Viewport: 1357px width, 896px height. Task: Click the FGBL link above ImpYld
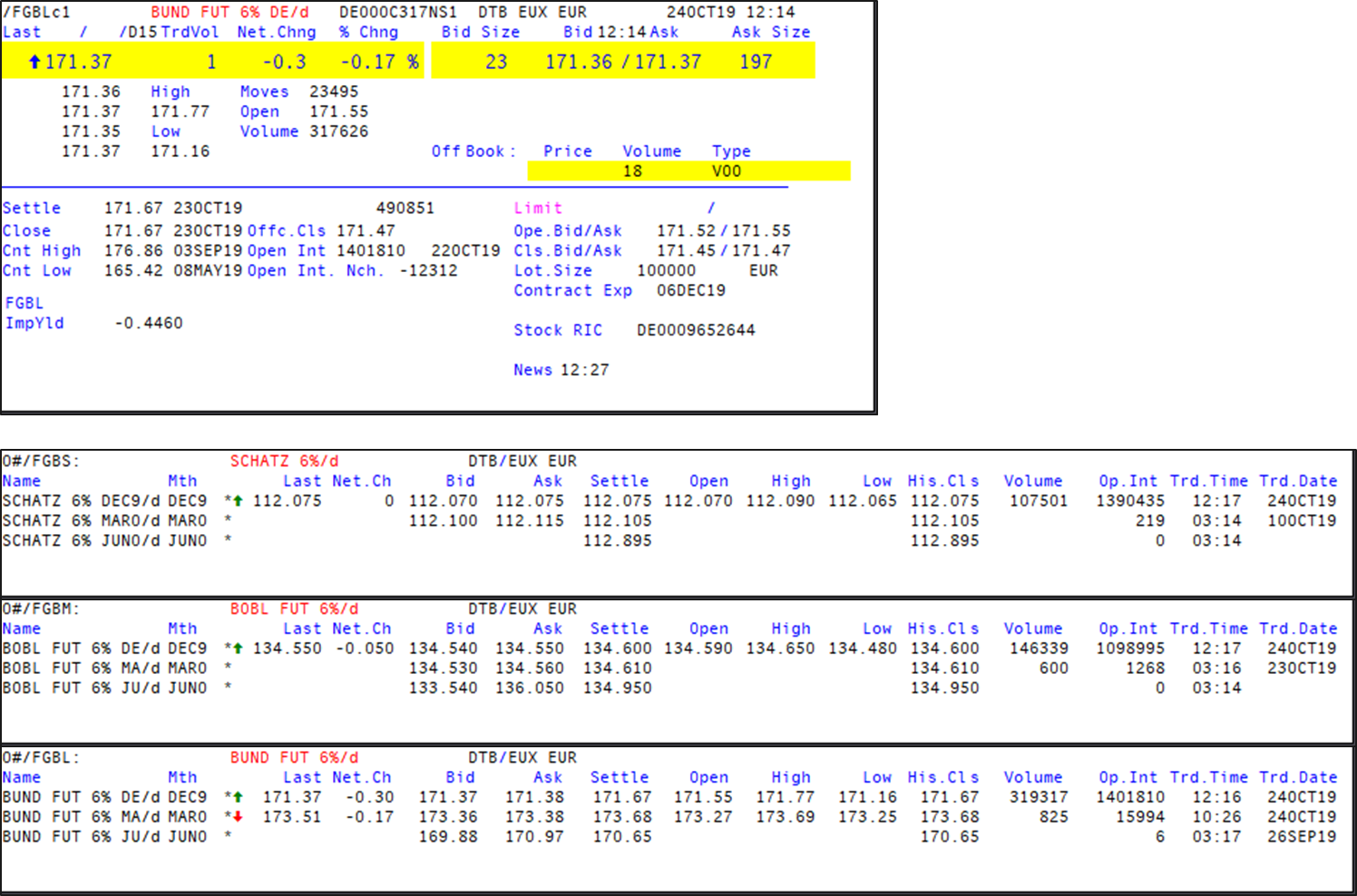tap(24, 303)
